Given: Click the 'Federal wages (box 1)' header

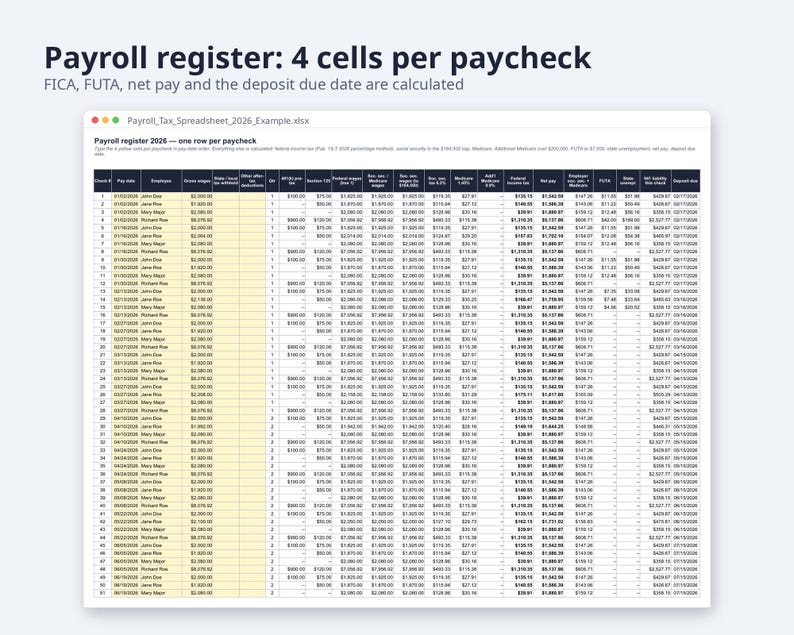Looking at the screenshot, I should coord(347,181).
